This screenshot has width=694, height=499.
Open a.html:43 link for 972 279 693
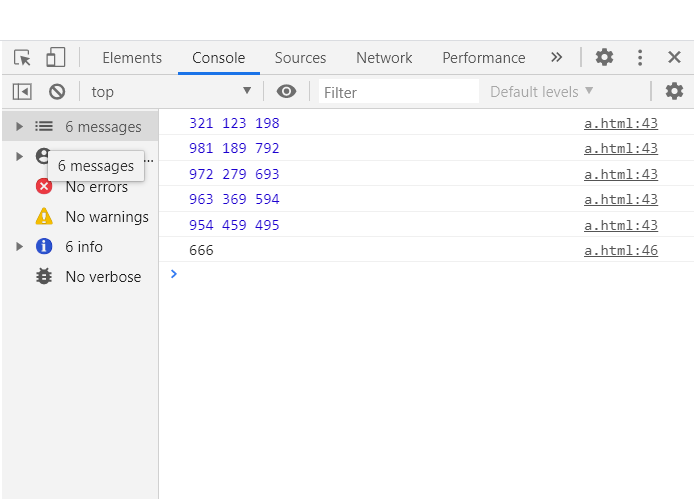point(621,175)
